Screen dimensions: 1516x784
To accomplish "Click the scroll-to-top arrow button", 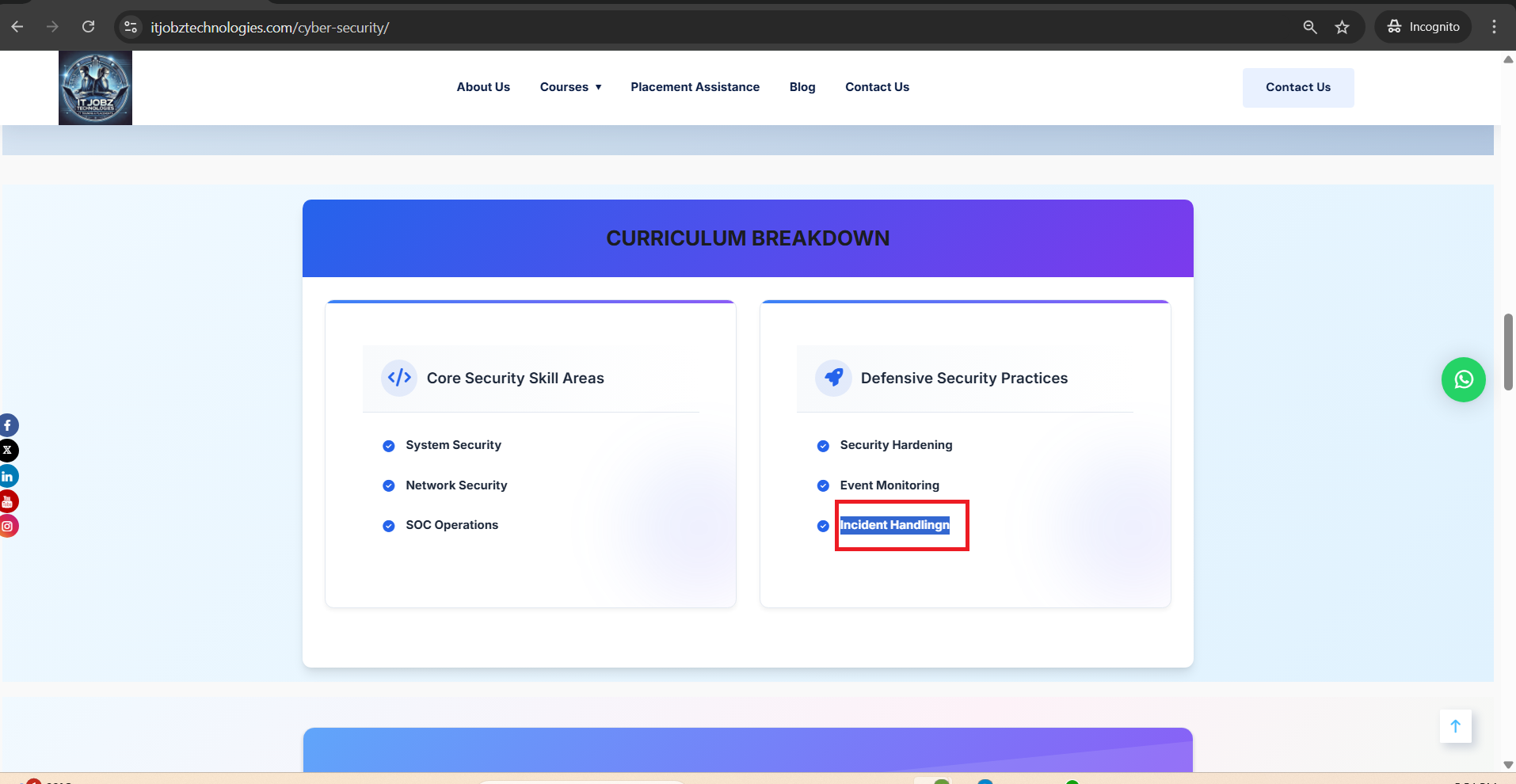I will click(1455, 726).
